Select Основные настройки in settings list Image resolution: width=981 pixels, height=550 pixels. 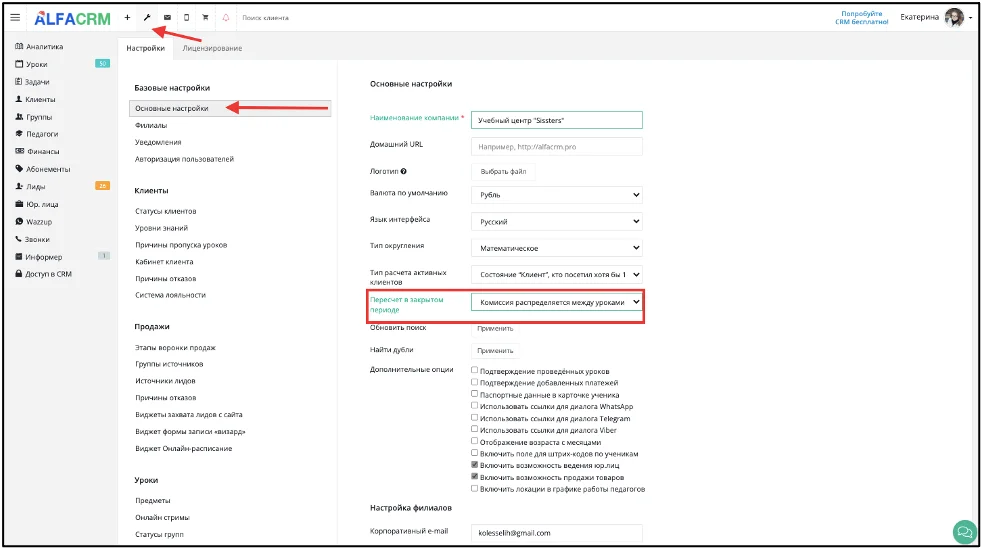tap(230, 108)
